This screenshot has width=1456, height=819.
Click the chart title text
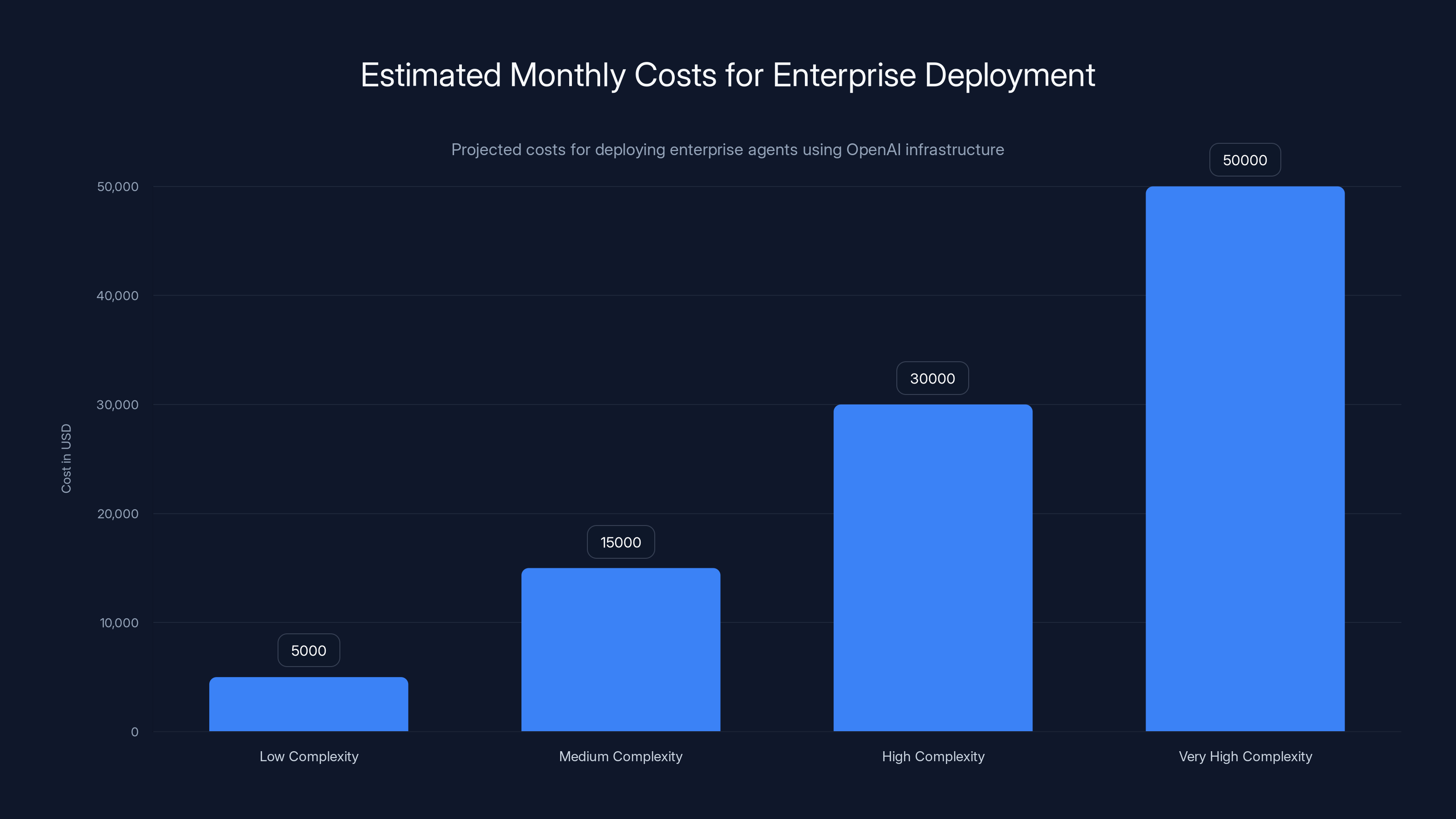pos(728,74)
